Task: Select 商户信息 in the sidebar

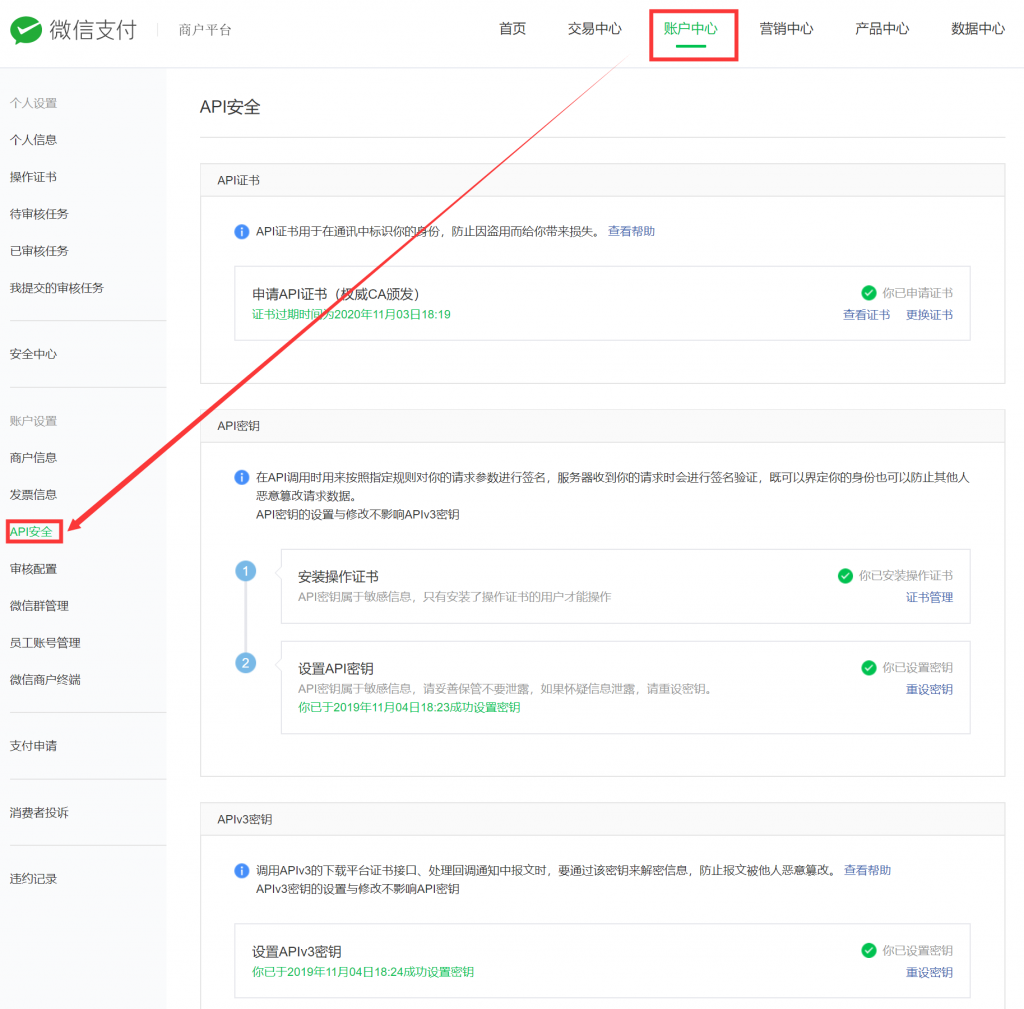Action: pyautogui.click(x=33, y=458)
